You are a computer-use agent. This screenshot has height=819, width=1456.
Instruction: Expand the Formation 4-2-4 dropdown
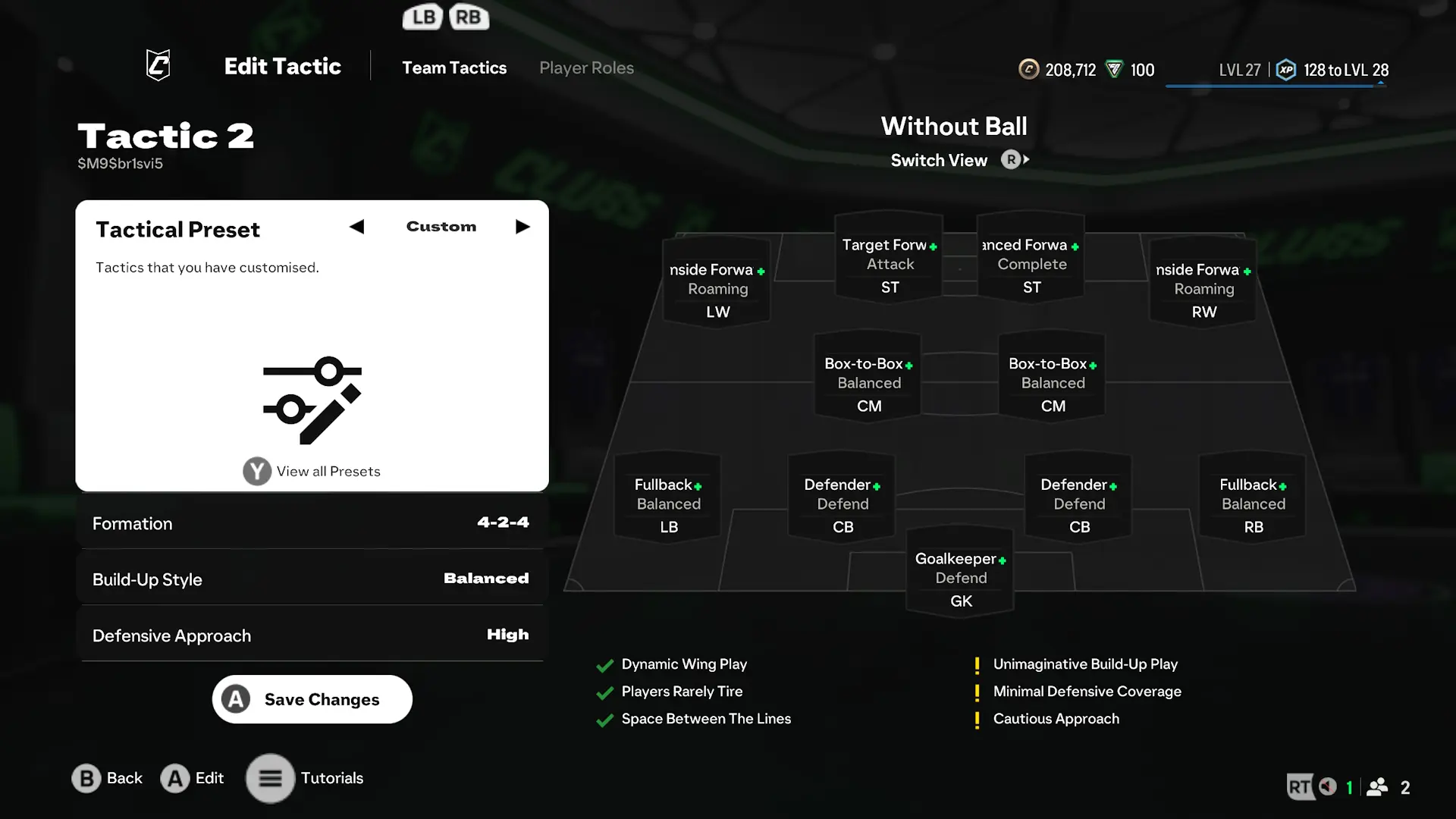(311, 522)
